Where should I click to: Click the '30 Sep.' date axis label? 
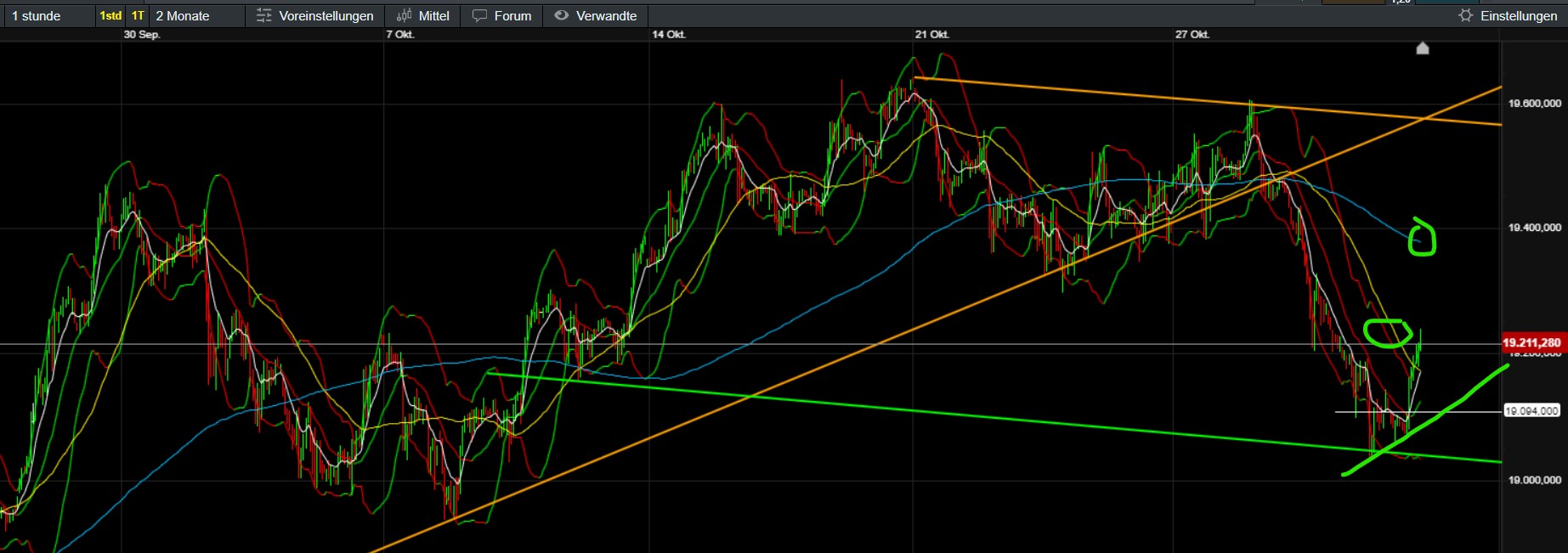142,35
